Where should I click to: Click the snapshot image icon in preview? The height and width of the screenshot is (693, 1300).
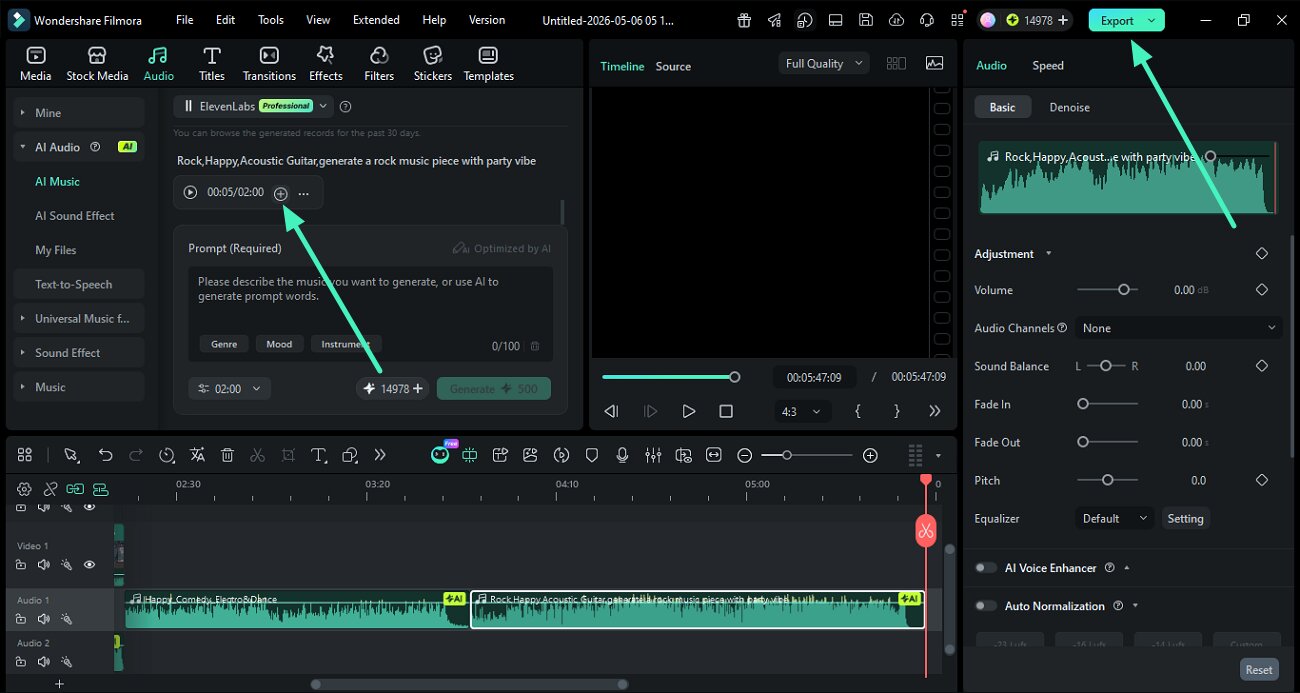click(x=934, y=63)
